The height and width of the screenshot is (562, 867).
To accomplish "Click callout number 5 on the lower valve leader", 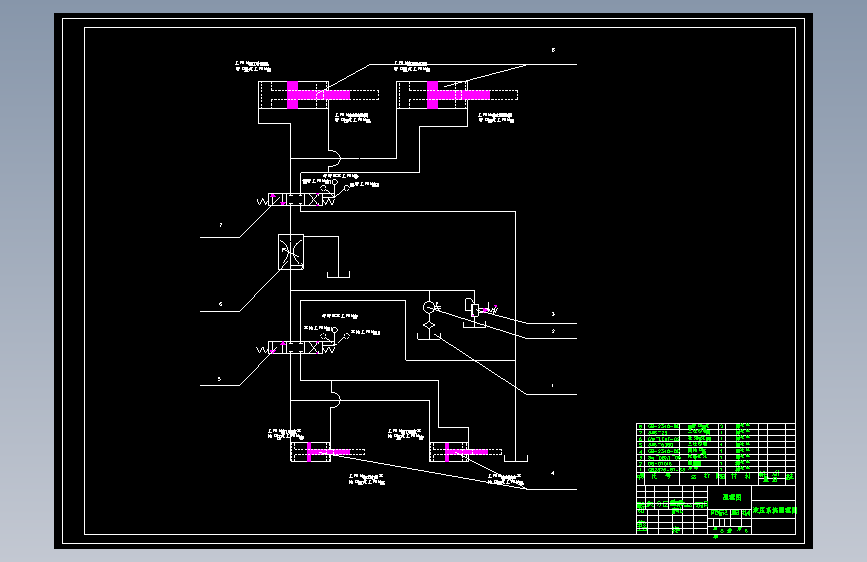I will click(x=220, y=379).
